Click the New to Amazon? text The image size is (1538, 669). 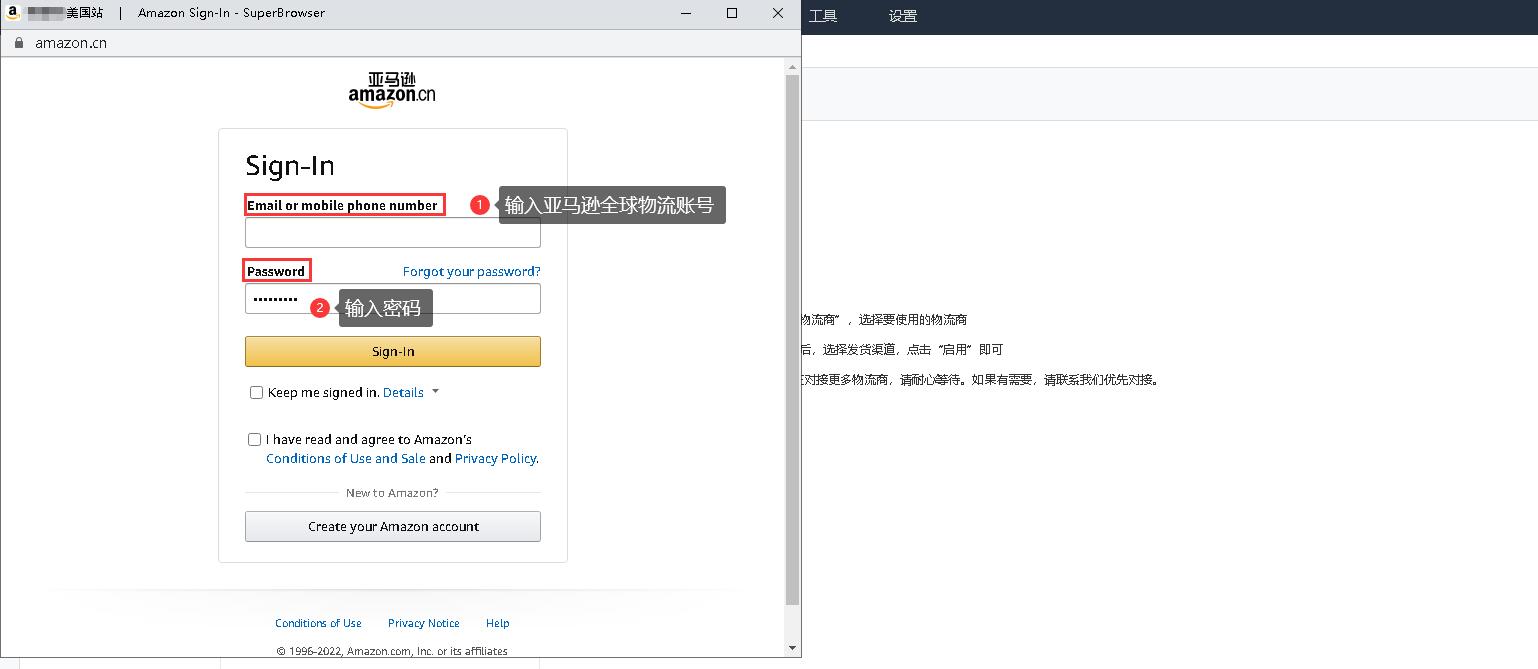tap(392, 493)
